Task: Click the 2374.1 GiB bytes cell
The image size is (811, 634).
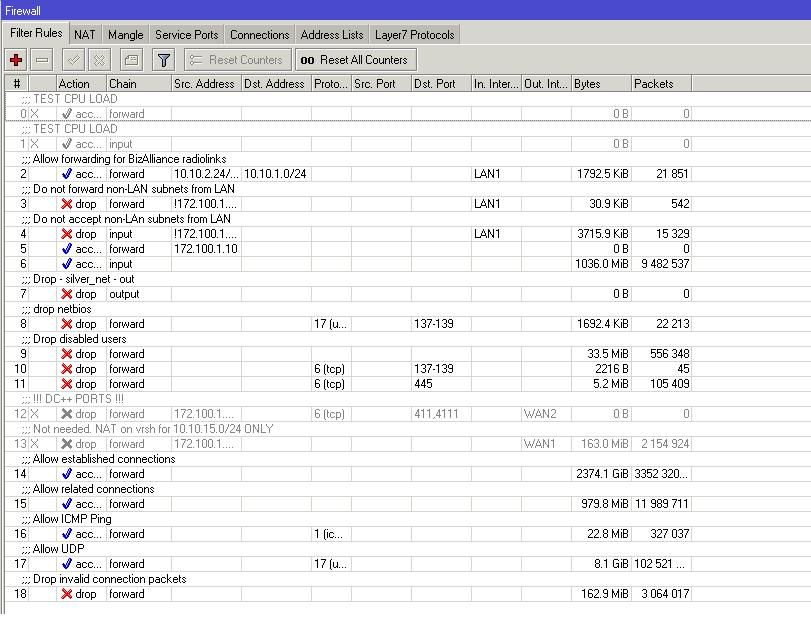Action: pyautogui.click(x=603, y=474)
